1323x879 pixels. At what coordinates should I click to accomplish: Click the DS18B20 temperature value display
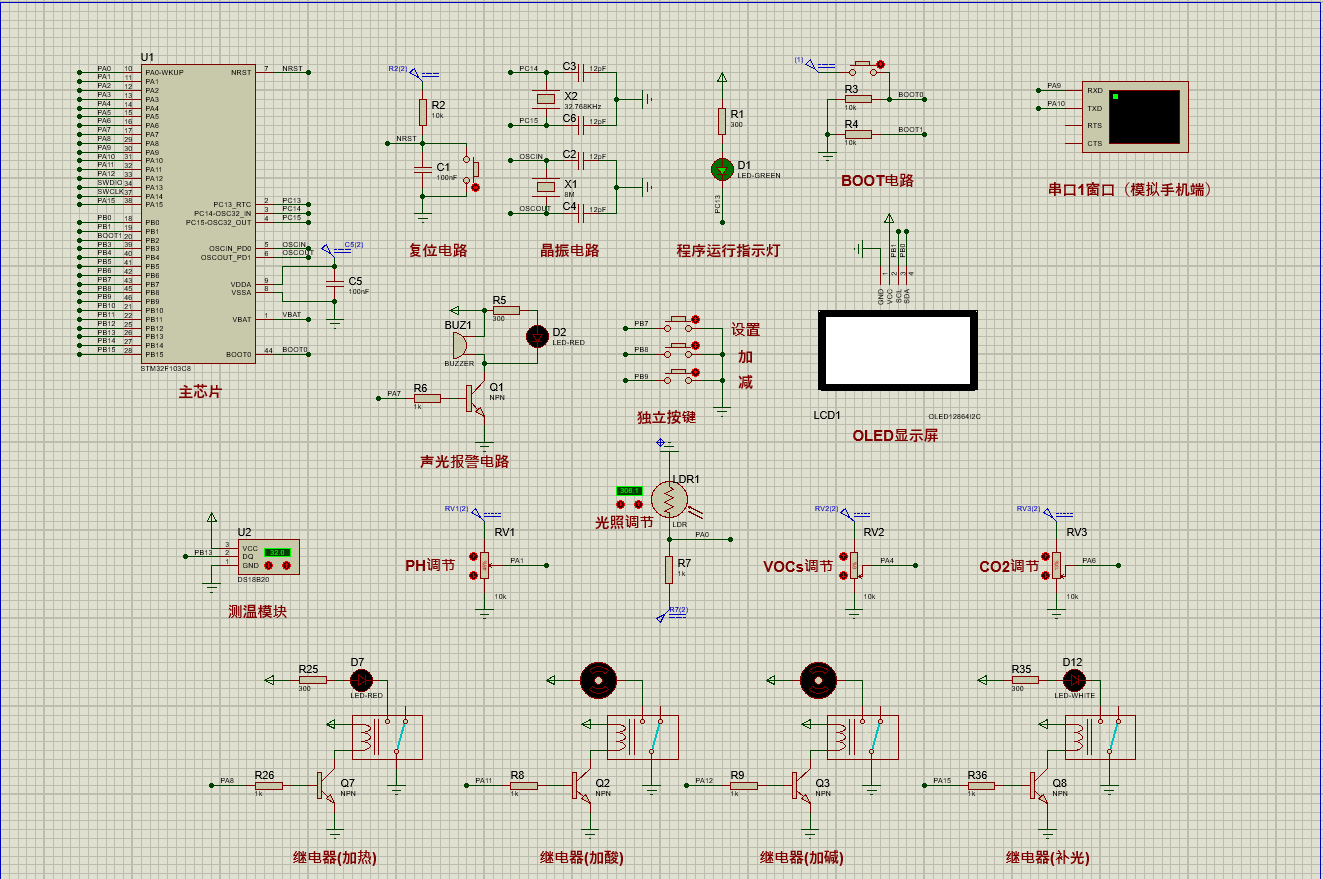point(277,551)
